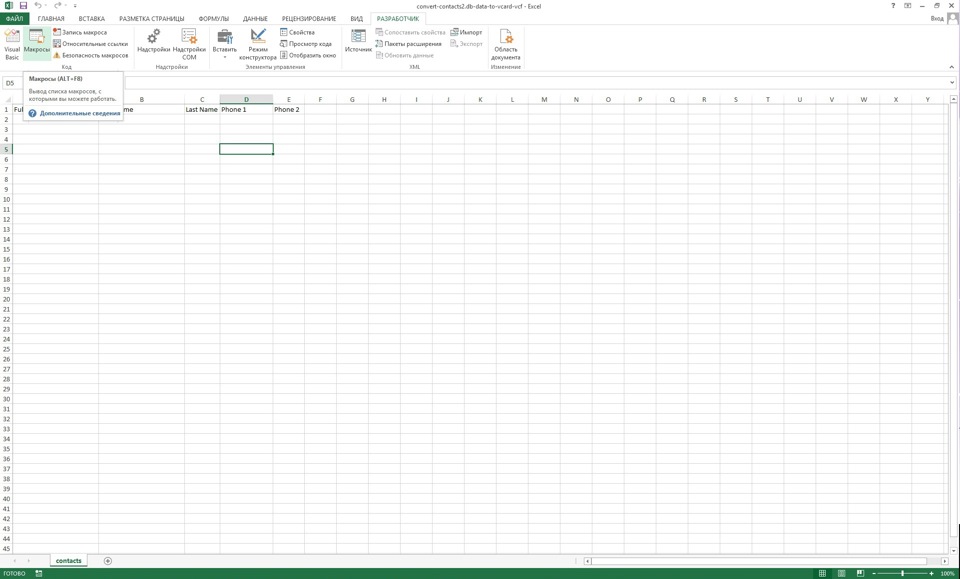This screenshot has height=579, width=960.
Task: Click Пакеты расширения
Action: click(408, 44)
